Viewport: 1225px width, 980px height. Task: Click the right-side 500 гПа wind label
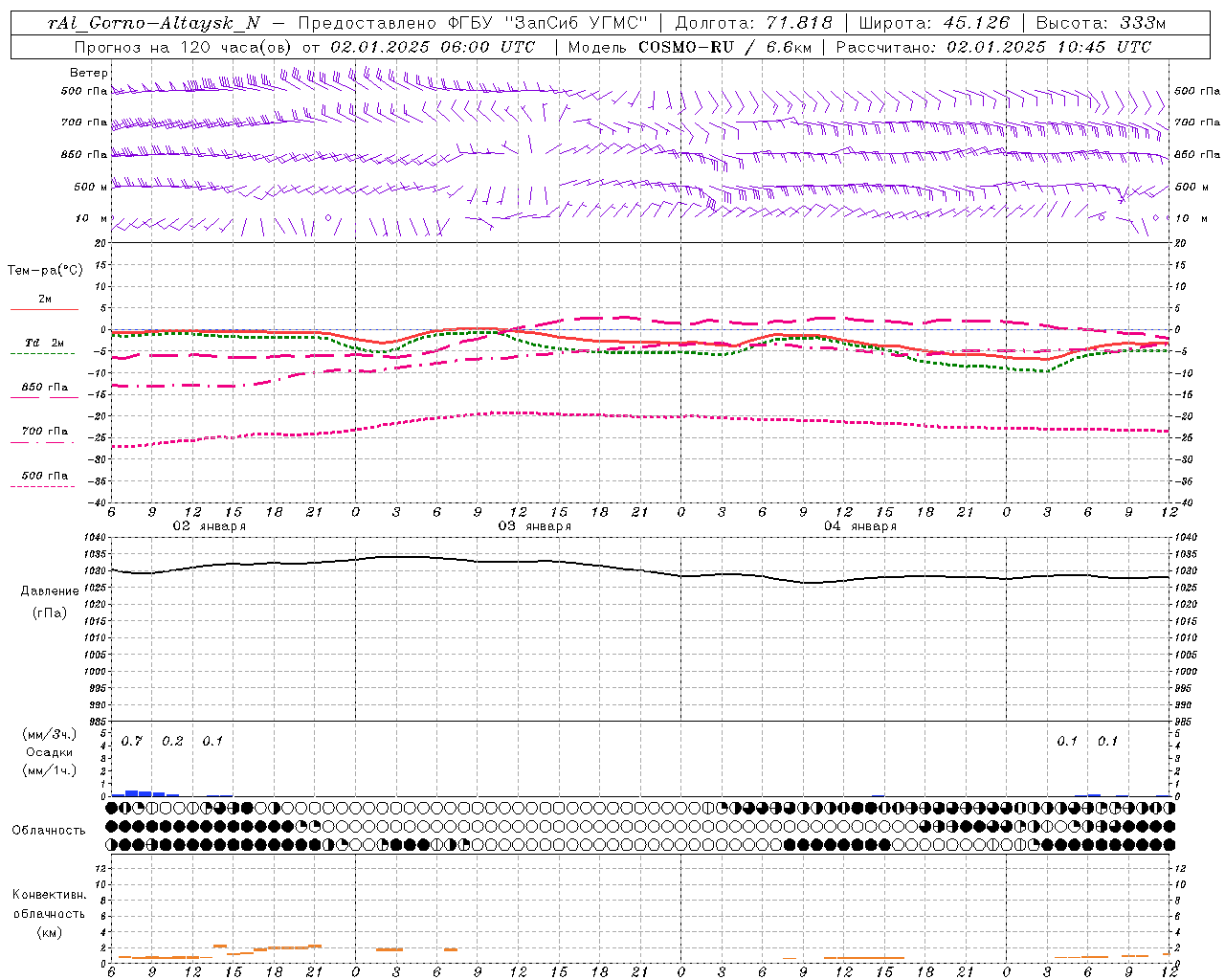(1197, 91)
